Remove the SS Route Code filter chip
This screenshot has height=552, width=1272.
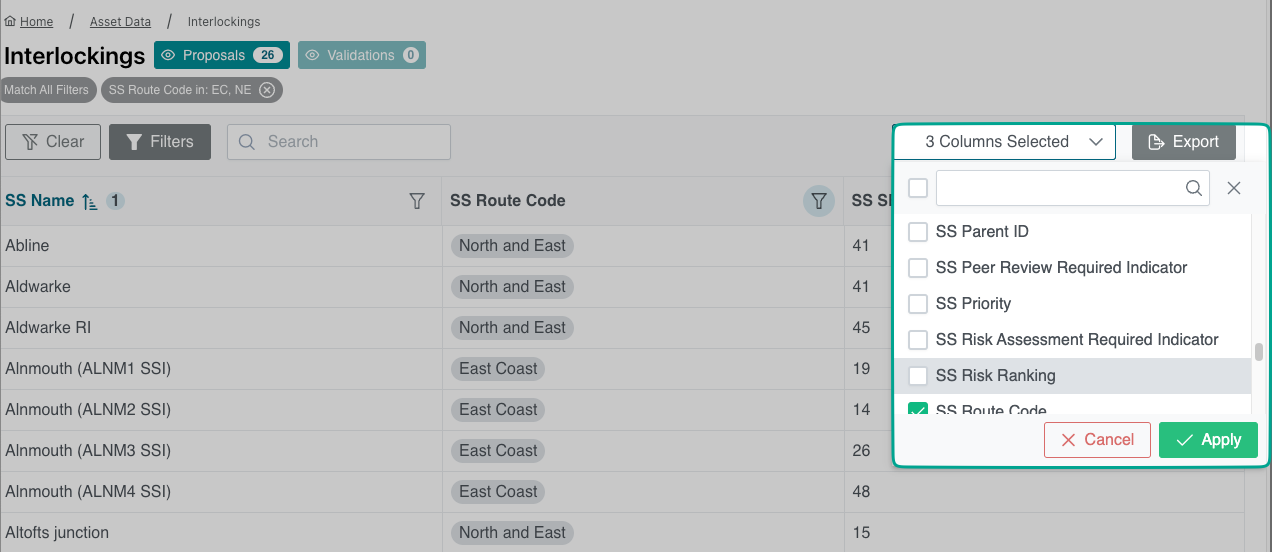(267, 90)
